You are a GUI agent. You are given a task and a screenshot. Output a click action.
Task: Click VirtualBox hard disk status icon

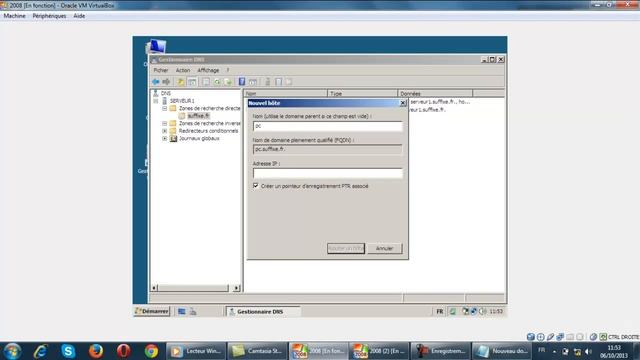pos(531,337)
